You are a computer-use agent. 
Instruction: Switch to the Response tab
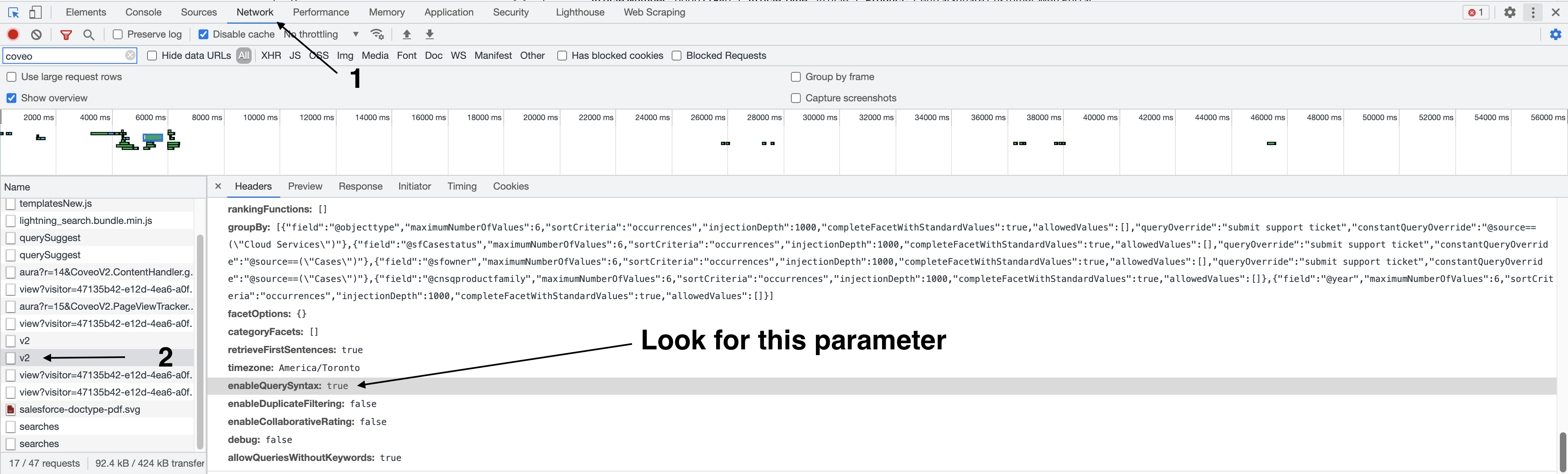click(360, 186)
